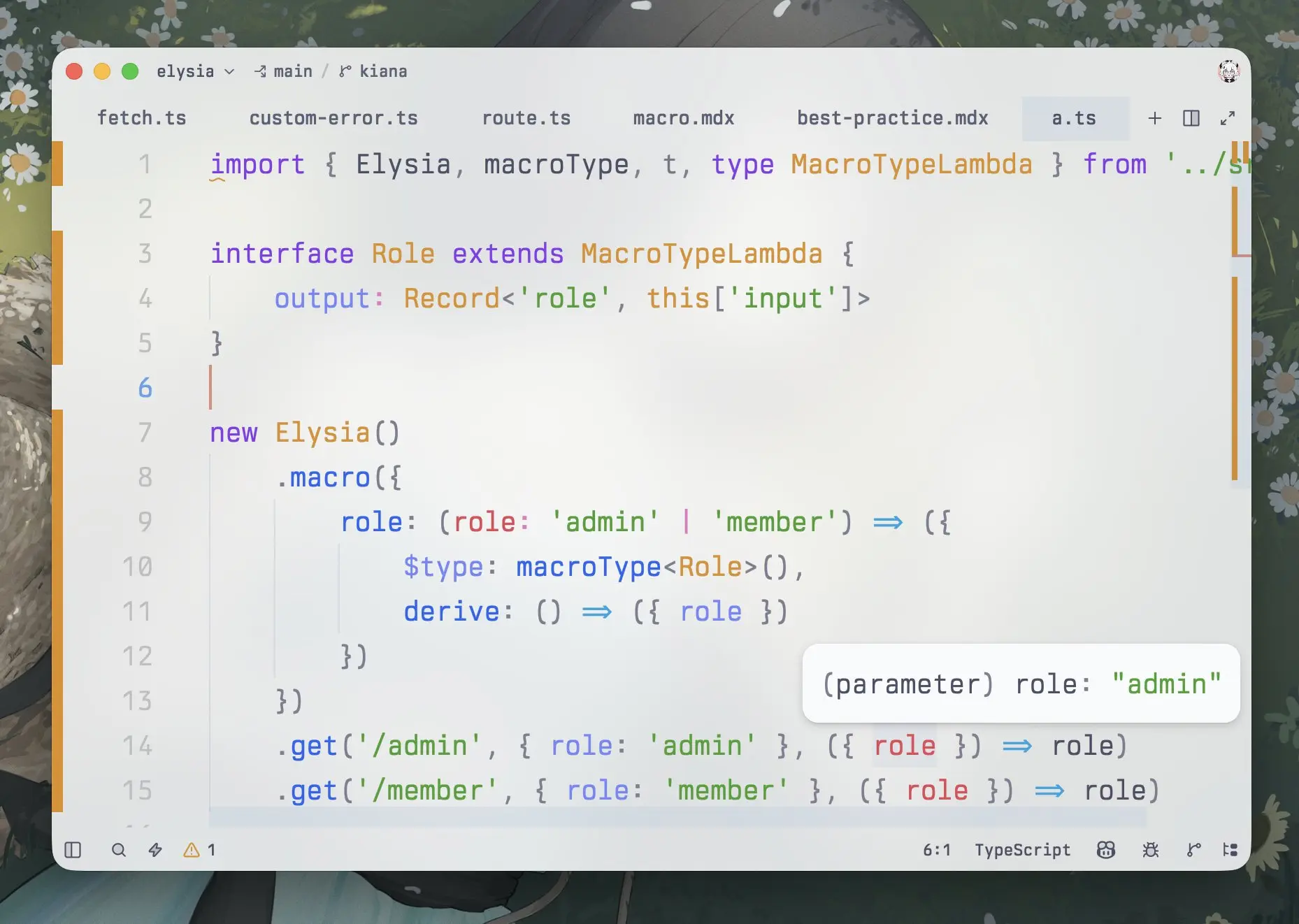The image size is (1299, 924).
Task: Click the '/admin' route string
Action: (x=419, y=746)
